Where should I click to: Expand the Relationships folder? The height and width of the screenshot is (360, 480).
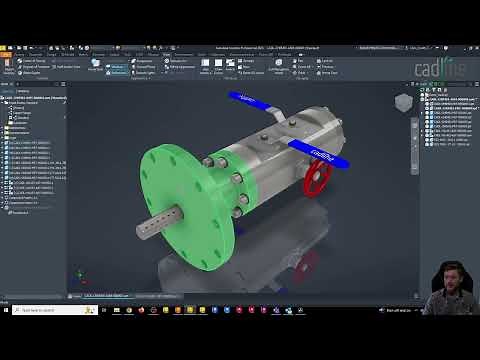pyautogui.click(x=2, y=128)
